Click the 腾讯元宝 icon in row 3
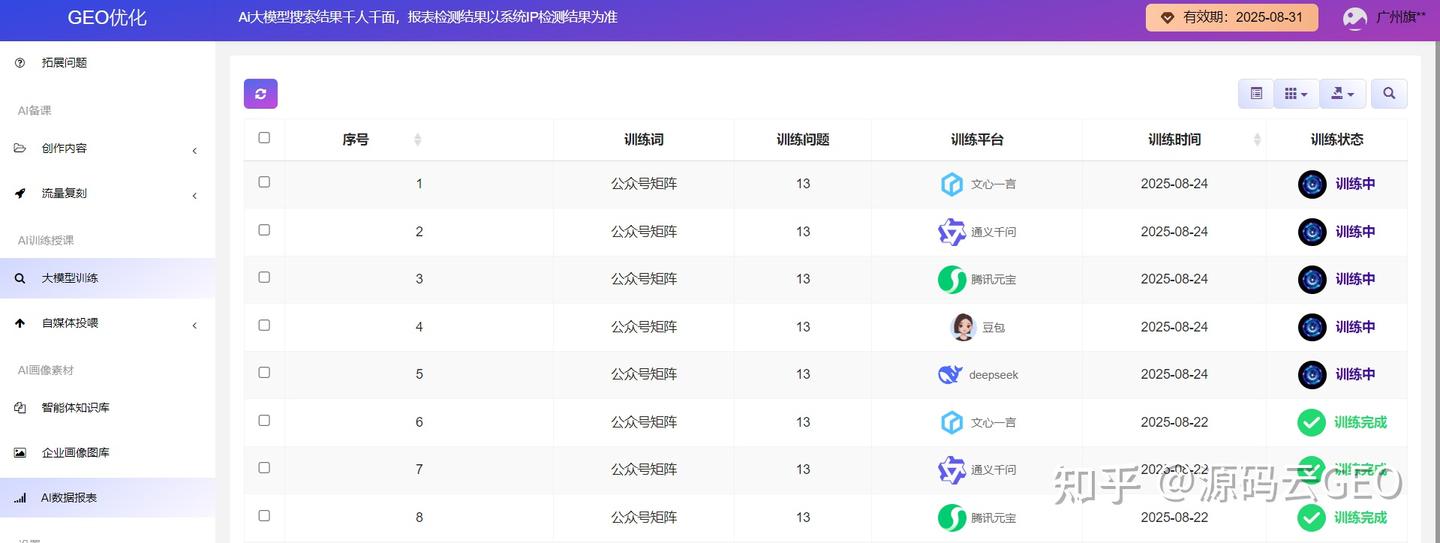The image size is (1440, 543). coord(952,280)
